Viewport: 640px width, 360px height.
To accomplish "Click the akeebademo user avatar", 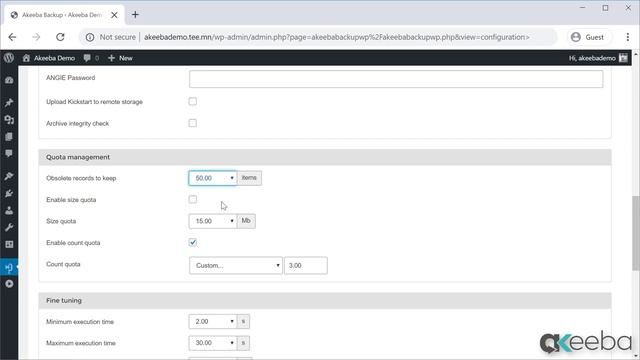I will coord(623,58).
